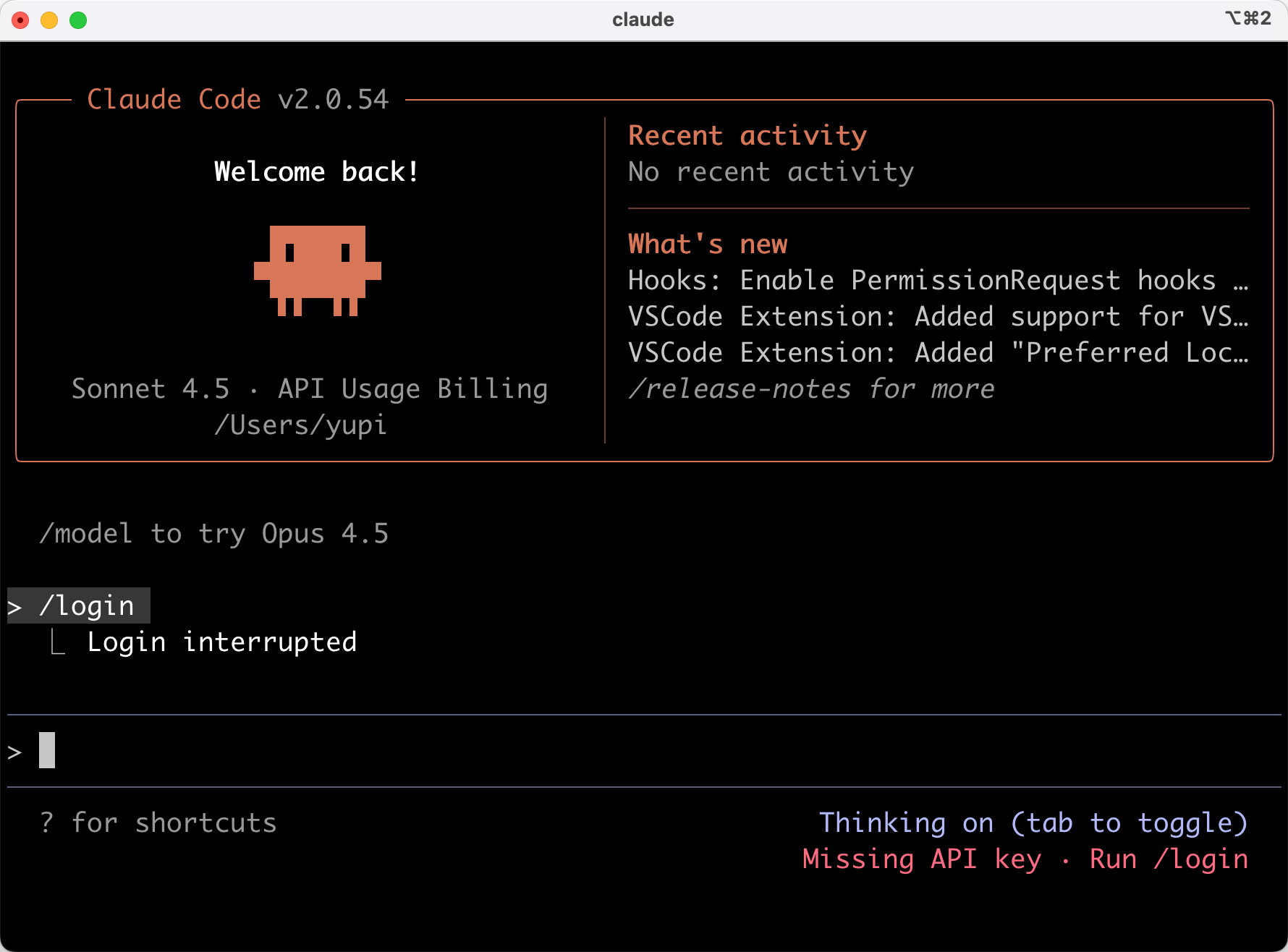This screenshot has width=1288, height=952.
Task: Click 'VSCode Extension: Added "Preferred Loc…' line
Action: click(939, 353)
